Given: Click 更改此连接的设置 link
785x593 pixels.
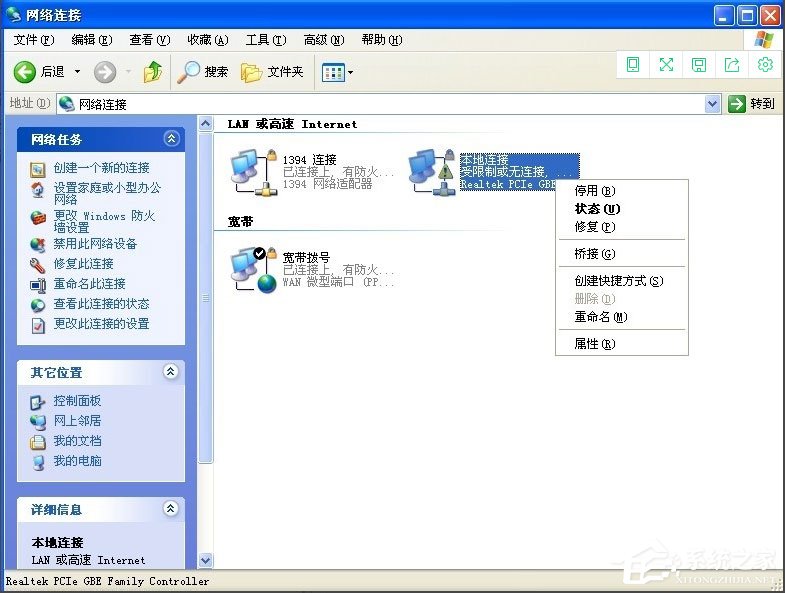Looking at the screenshot, I should 102,324.
